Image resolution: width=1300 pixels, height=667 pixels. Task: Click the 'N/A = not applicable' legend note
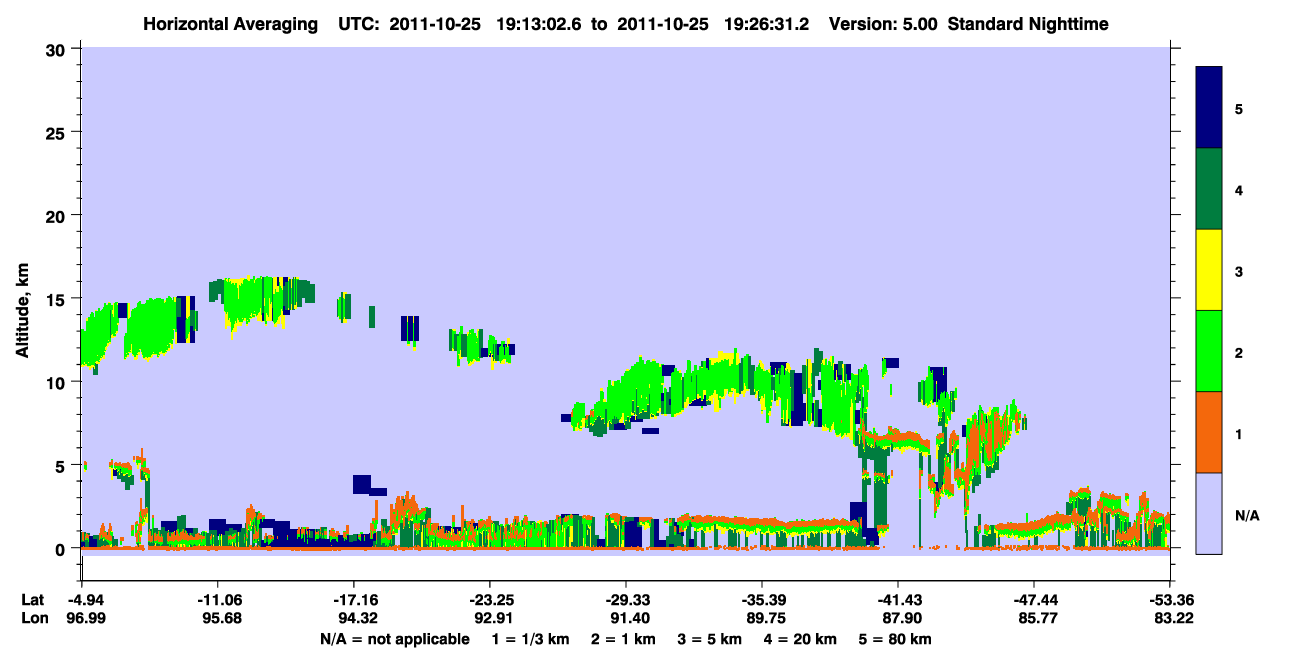coord(395,639)
